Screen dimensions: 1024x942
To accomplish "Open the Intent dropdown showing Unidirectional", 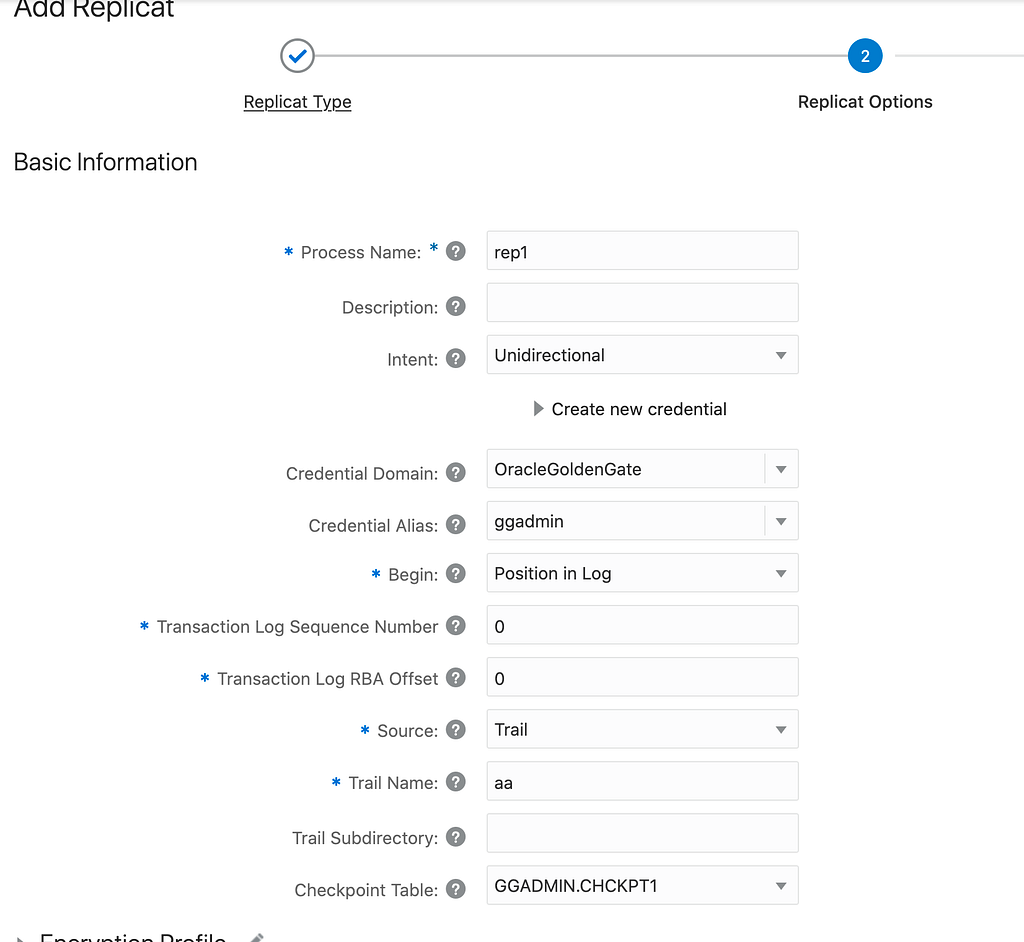I will (642, 355).
